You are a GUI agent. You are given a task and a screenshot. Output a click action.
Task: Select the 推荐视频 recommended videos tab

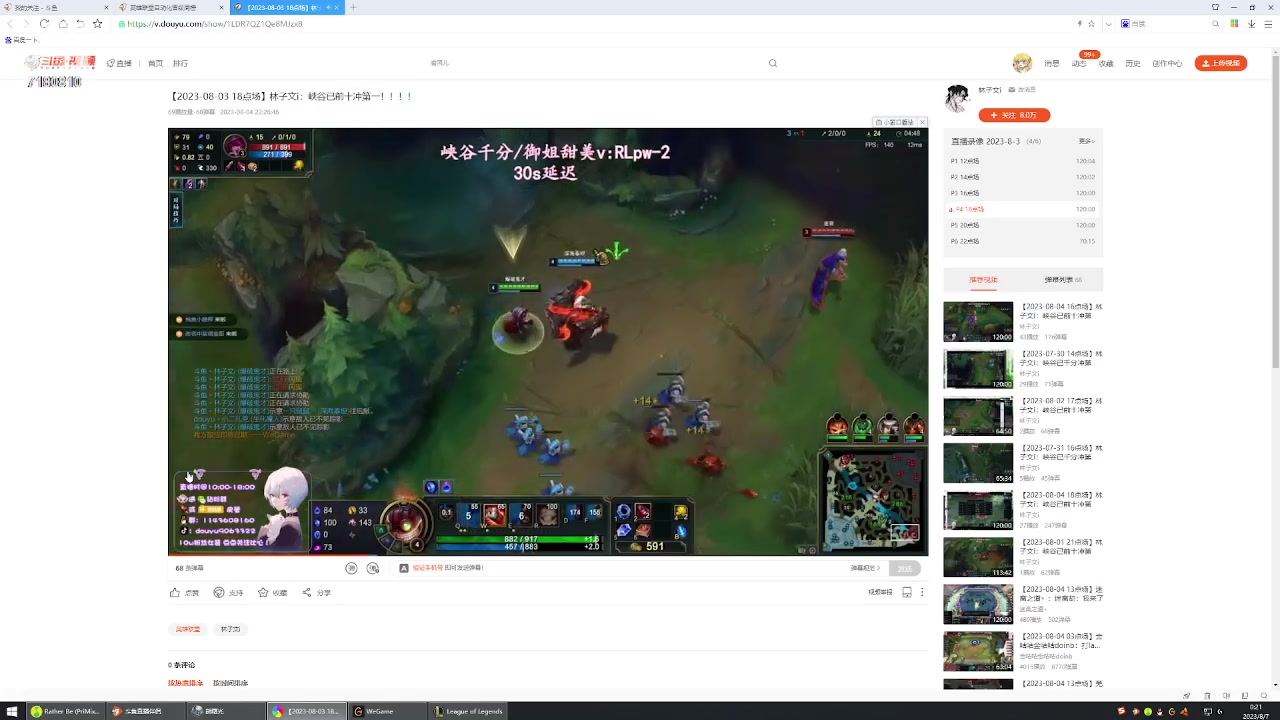pyautogui.click(x=983, y=280)
